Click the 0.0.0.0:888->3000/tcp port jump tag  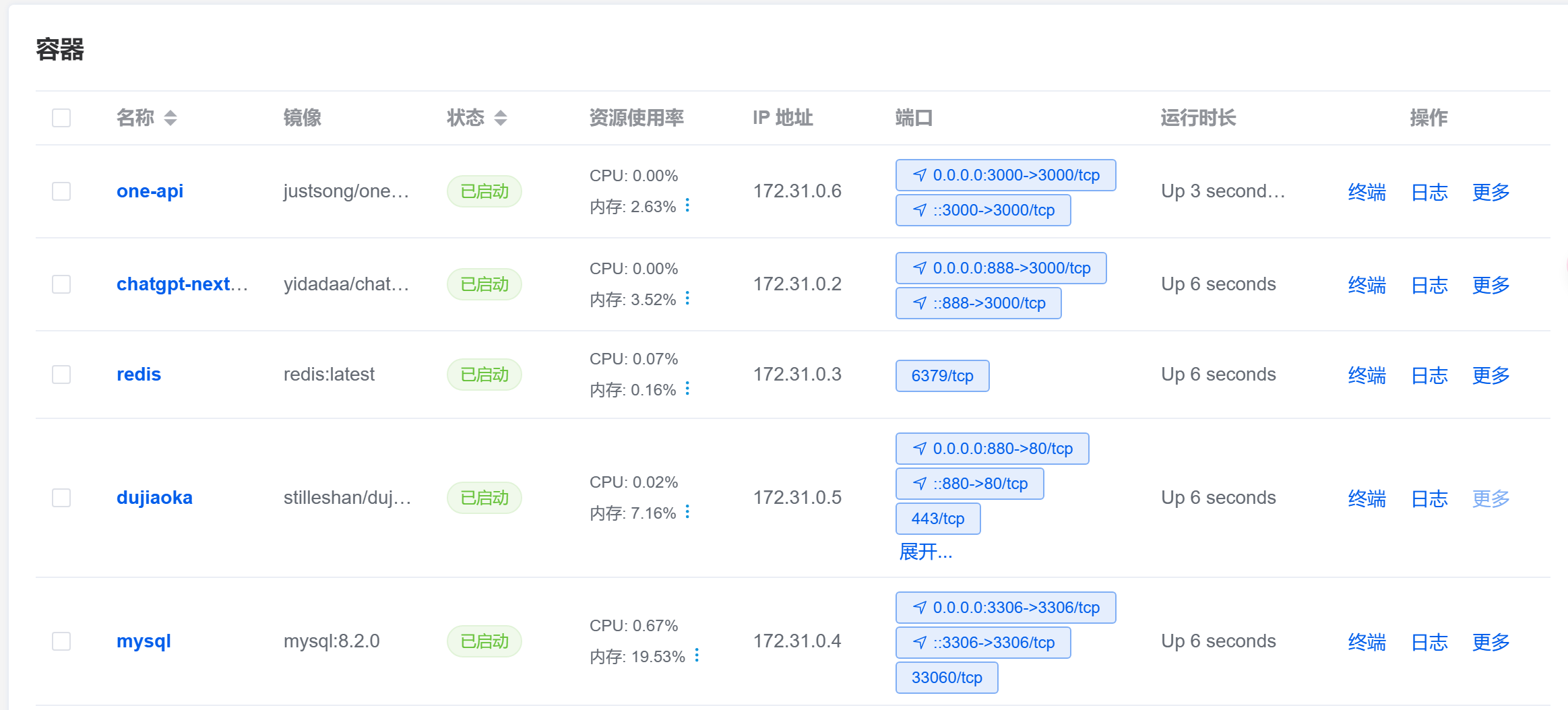click(1001, 268)
